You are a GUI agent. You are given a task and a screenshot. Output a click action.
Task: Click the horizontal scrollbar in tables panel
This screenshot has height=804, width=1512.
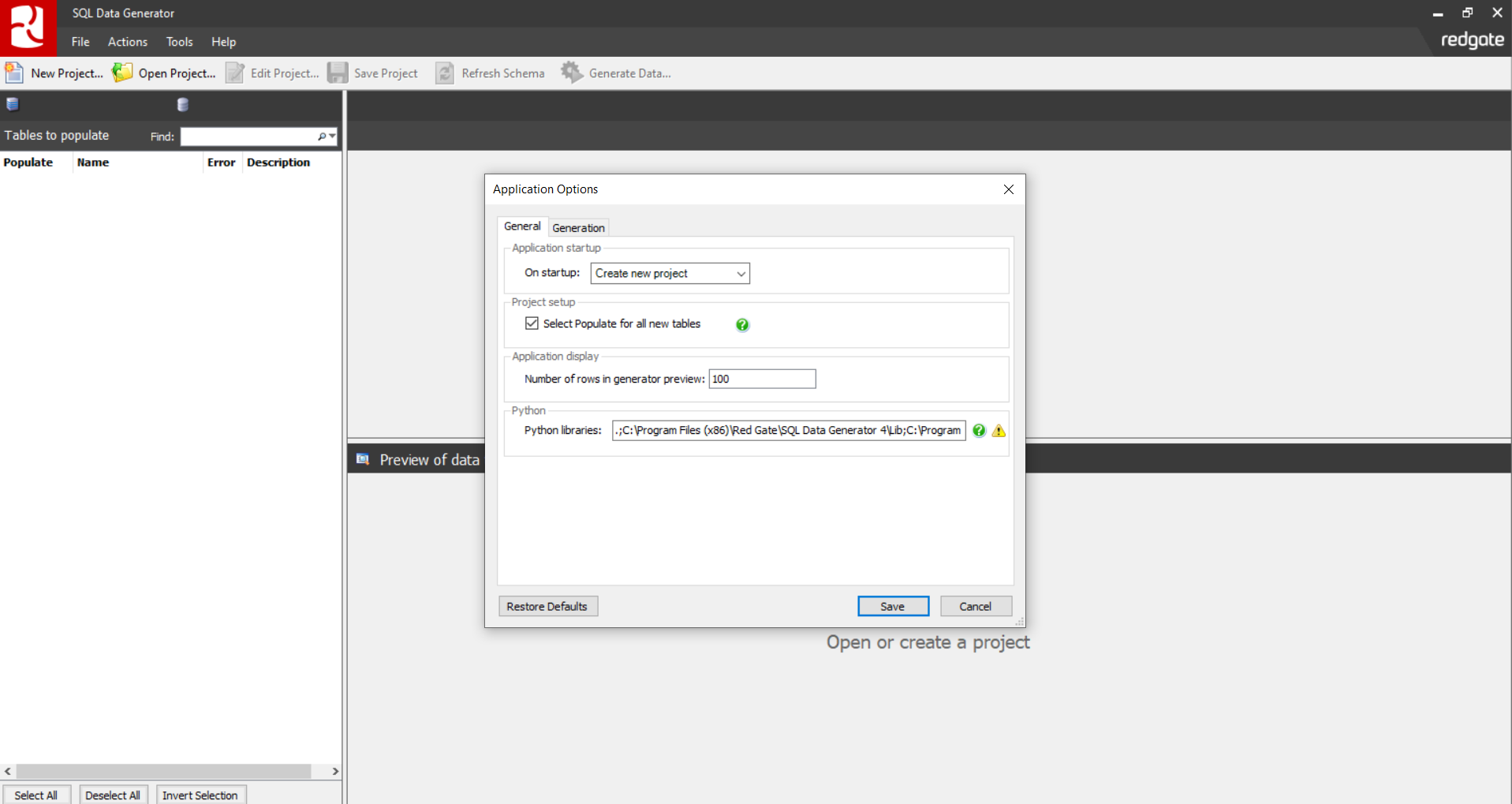163,771
